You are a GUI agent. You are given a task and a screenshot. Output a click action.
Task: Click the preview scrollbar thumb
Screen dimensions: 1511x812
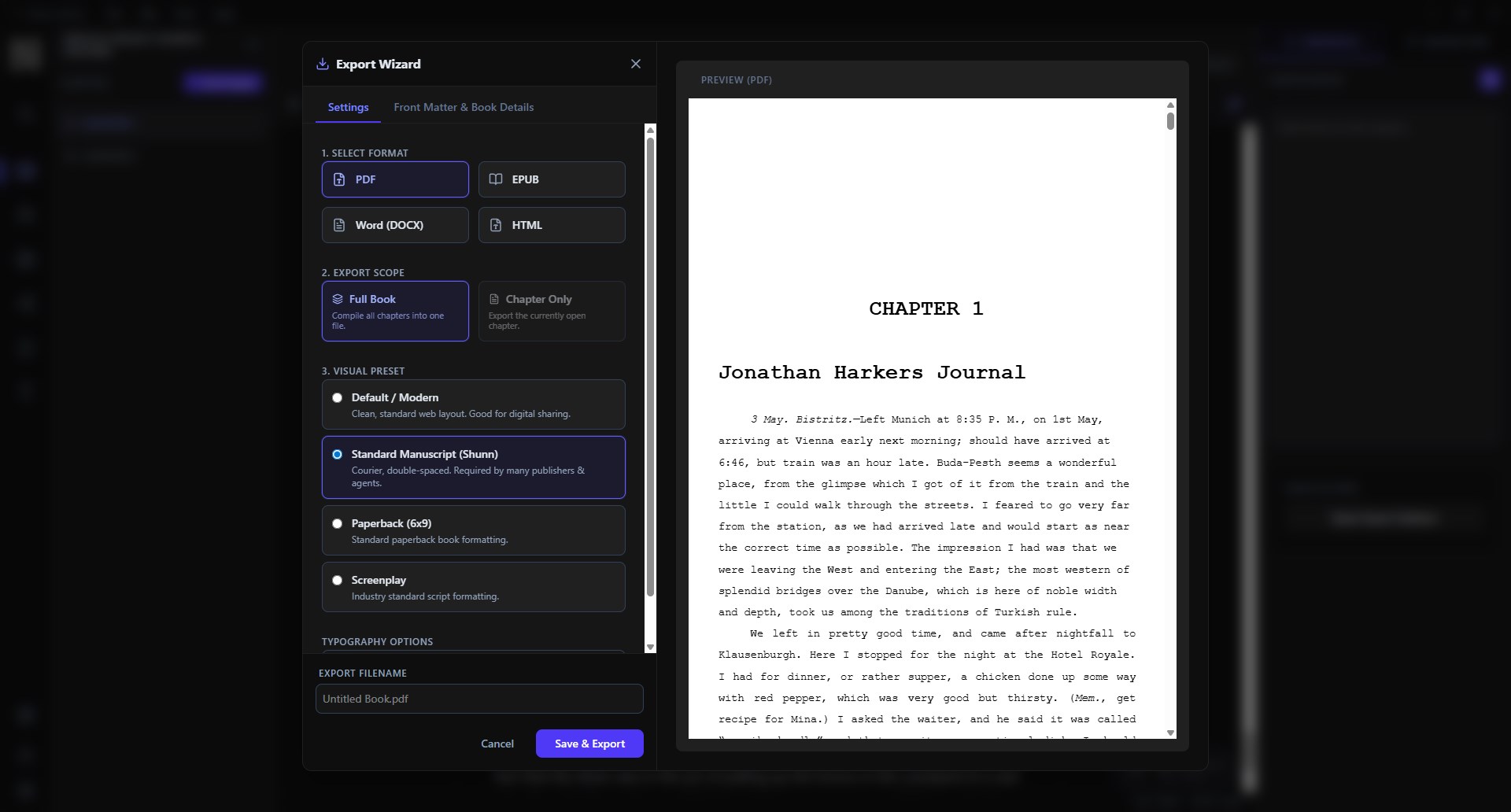tap(1170, 121)
